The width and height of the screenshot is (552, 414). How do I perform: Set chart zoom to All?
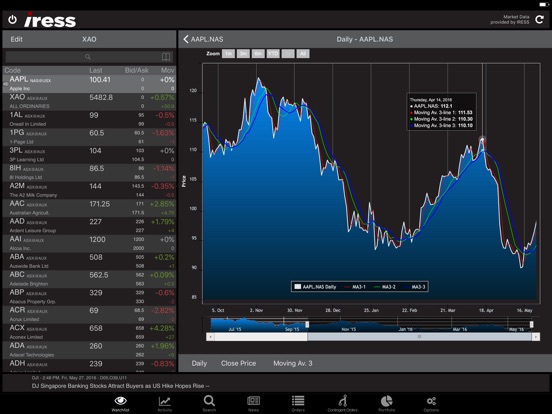tap(303, 54)
